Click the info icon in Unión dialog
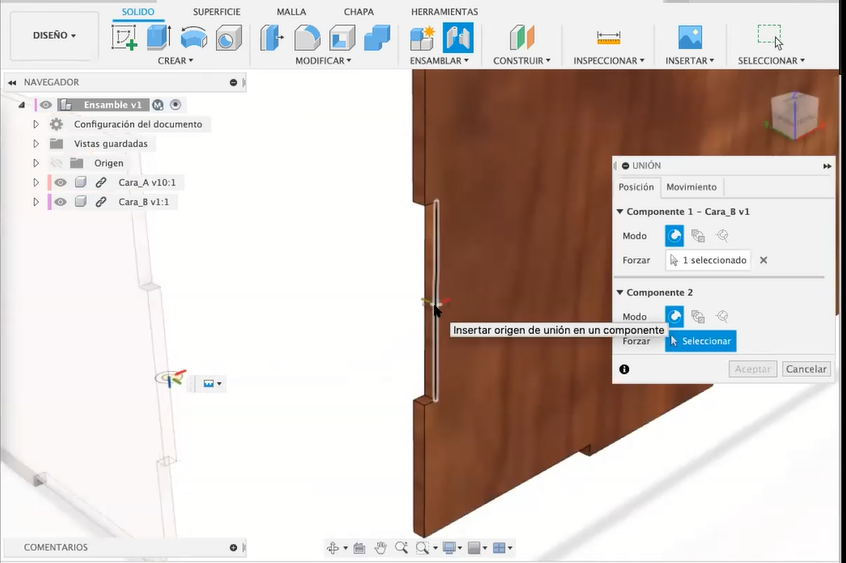 pos(624,369)
